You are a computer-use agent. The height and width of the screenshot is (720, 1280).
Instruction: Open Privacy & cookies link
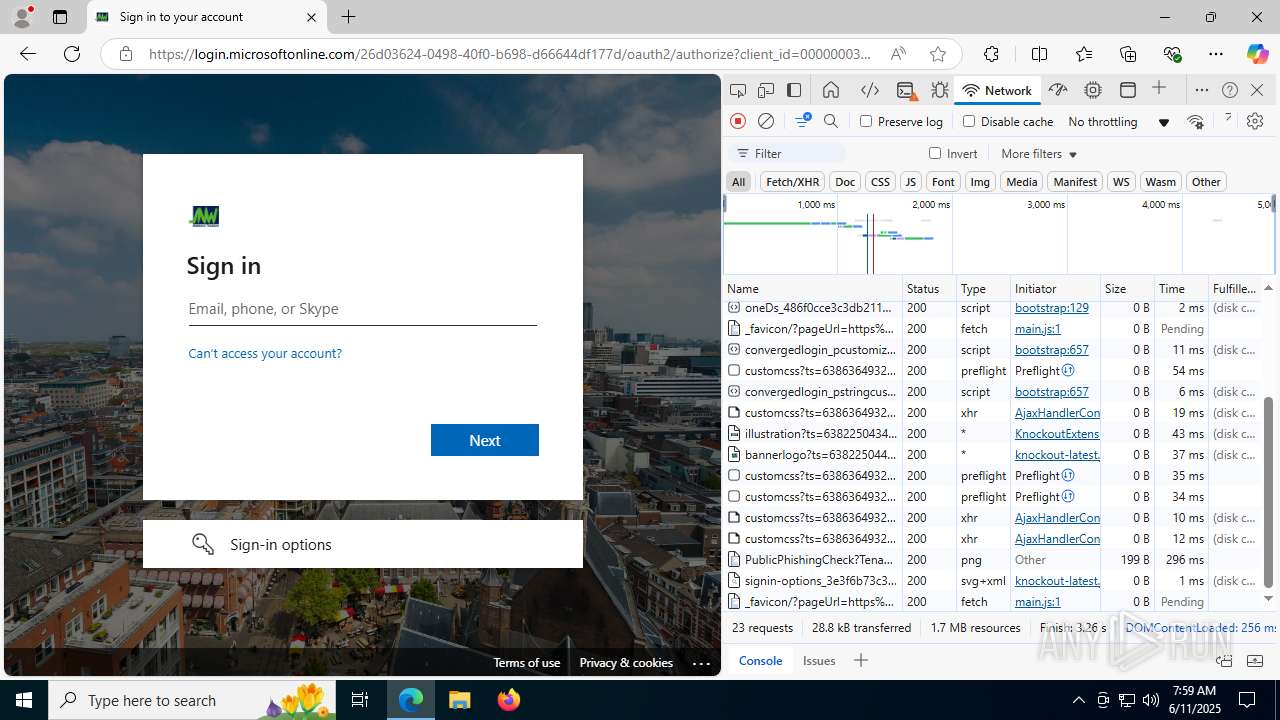tap(626, 663)
